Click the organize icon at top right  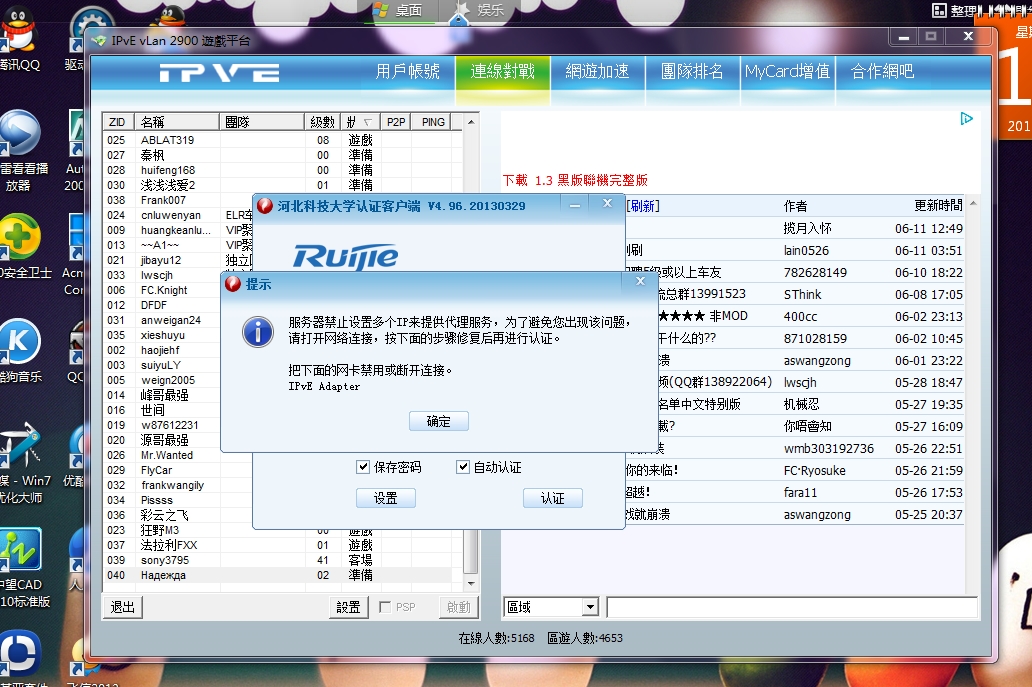point(939,10)
